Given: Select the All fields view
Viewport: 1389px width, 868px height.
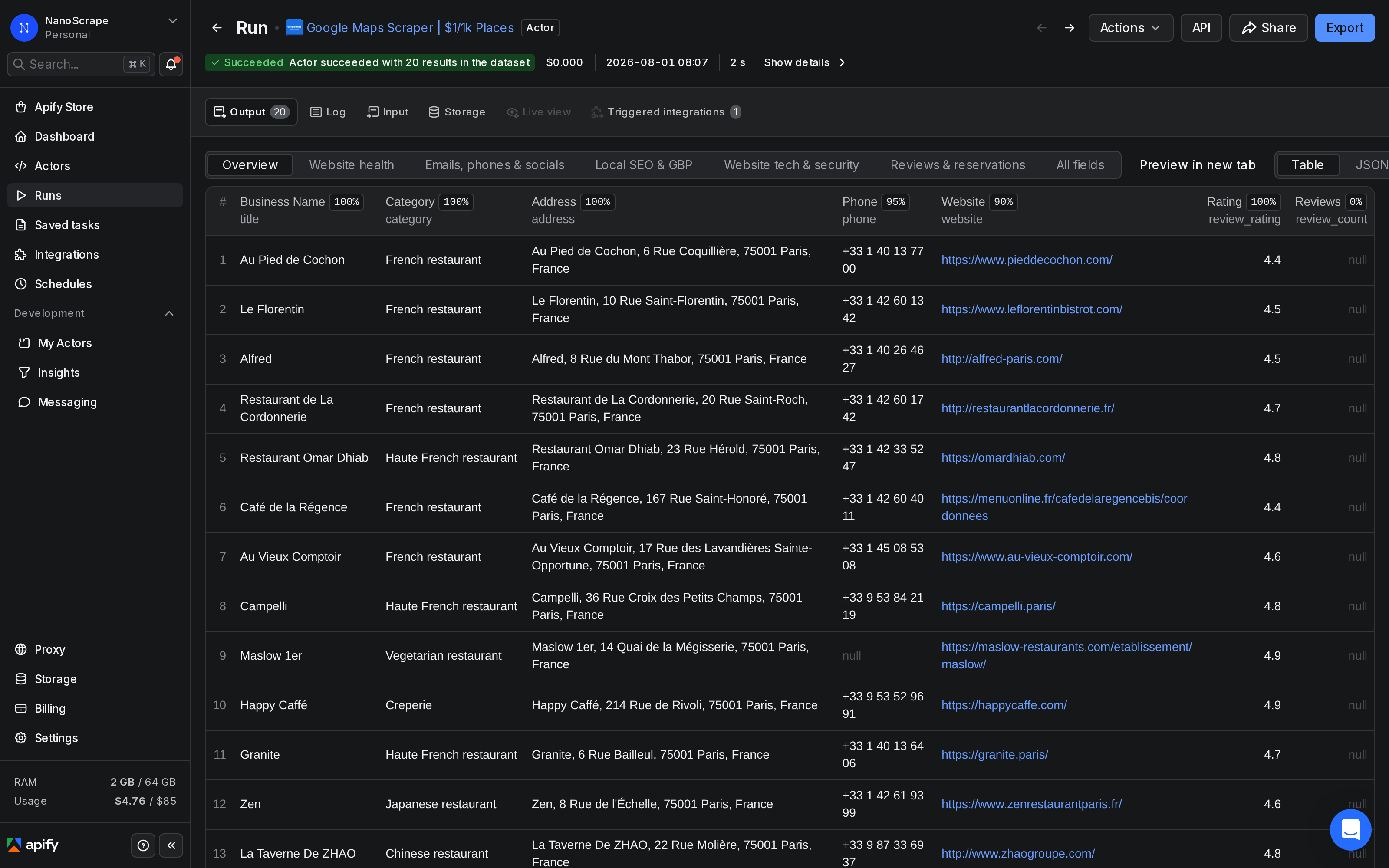Looking at the screenshot, I should tap(1080, 165).
